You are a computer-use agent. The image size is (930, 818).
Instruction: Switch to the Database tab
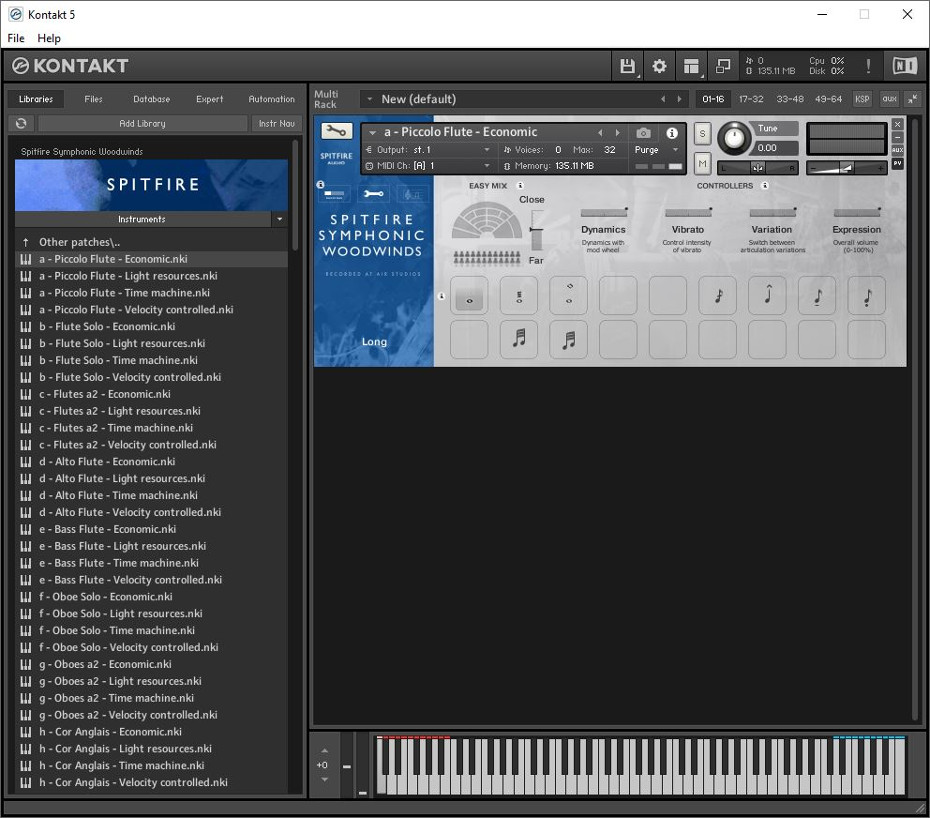[152, 99]
